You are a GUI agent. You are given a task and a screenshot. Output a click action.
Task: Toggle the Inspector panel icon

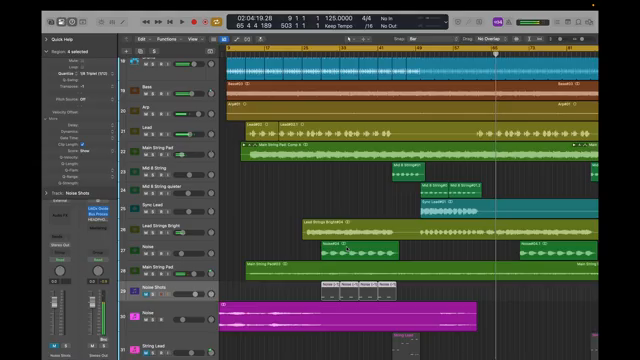pyautogui.click(x=61, y=22)
